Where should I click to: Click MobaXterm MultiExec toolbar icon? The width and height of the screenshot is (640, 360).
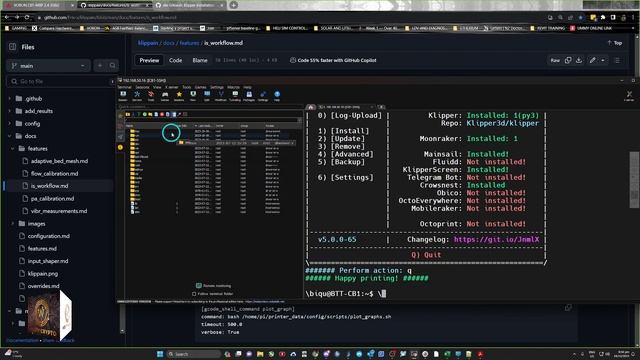220,96
